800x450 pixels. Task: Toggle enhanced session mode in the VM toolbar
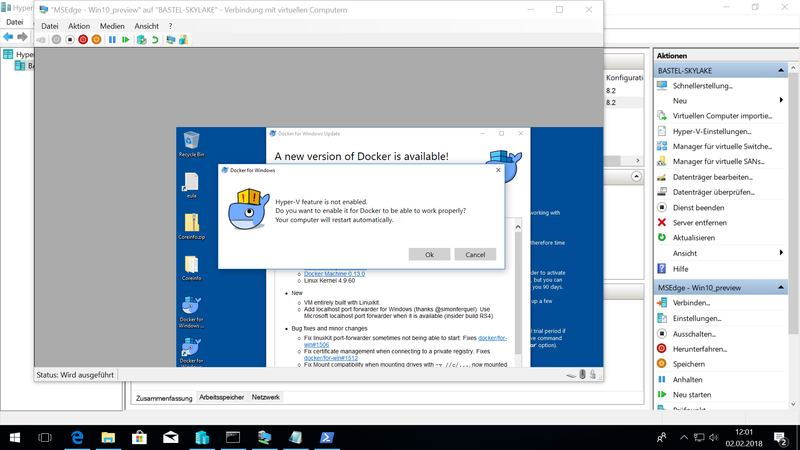(x=170, y=40)
